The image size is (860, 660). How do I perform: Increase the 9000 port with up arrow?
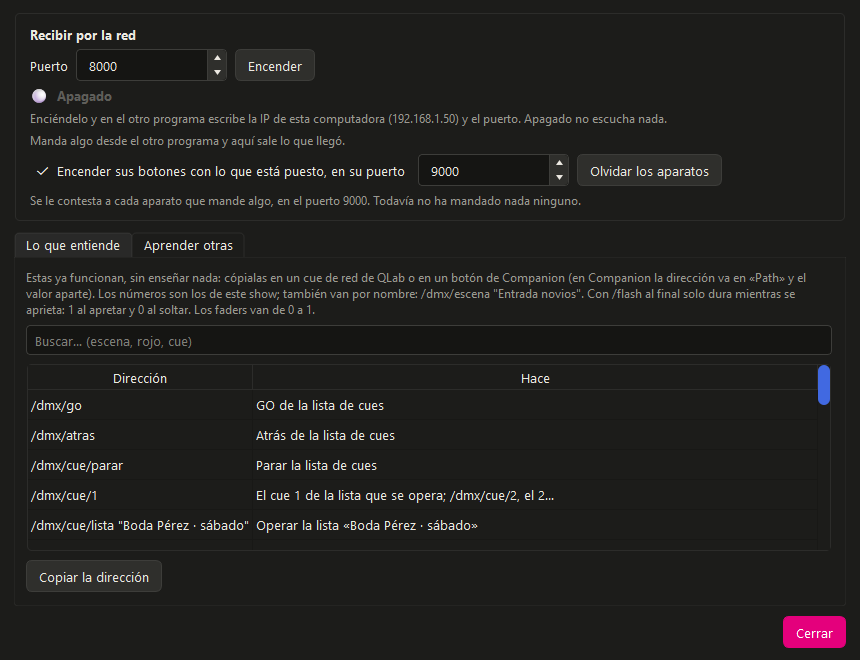pos(559,163)
